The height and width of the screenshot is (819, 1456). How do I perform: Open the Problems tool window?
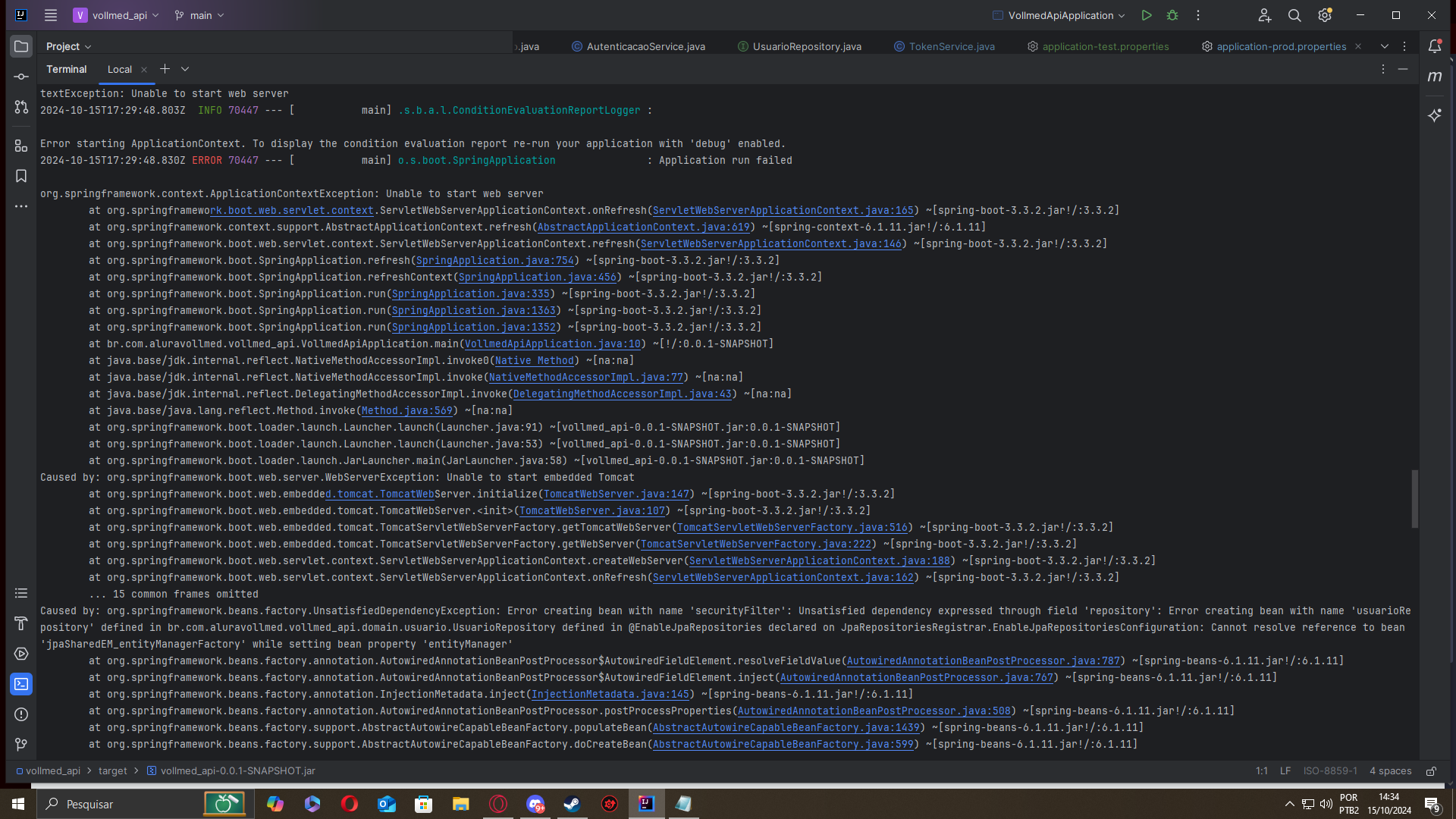[21, 714]
